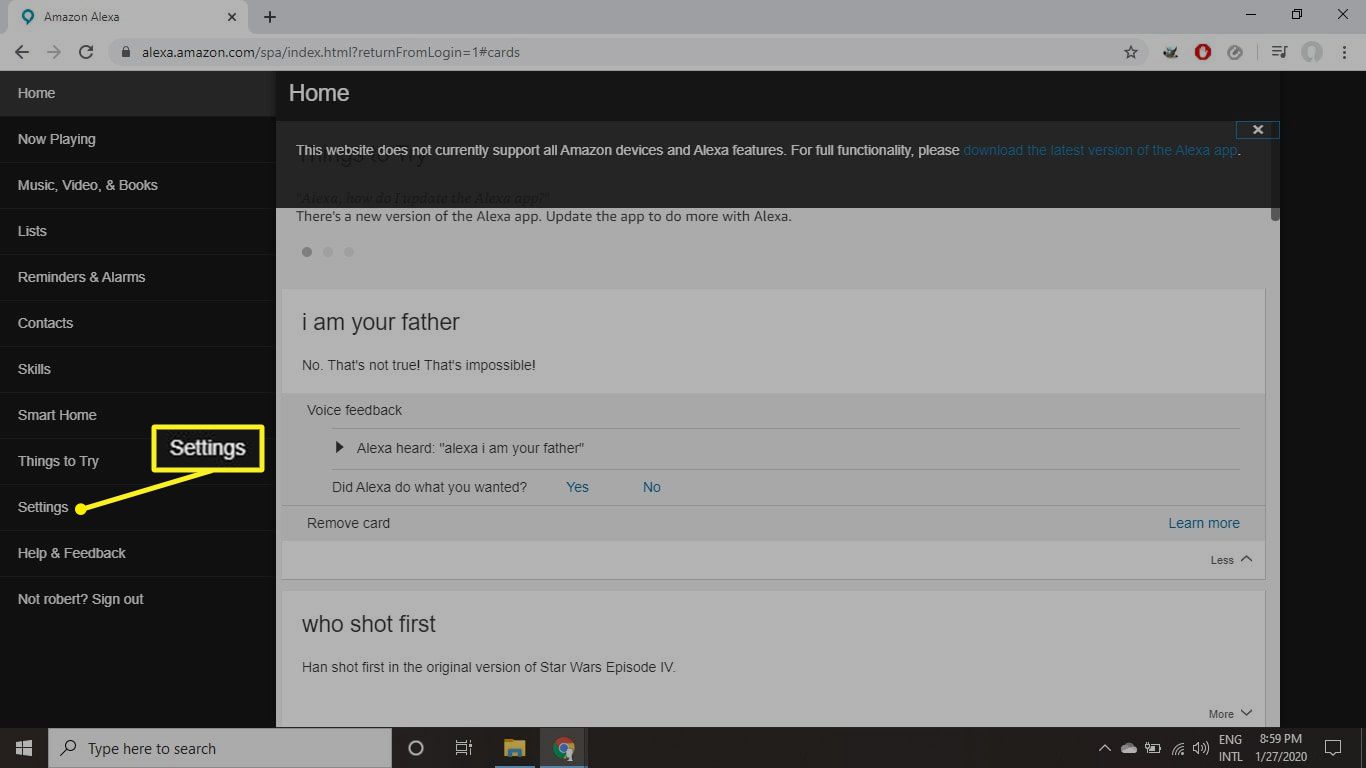
Task: Click the gray circular extension icon
Action: 1235,52
